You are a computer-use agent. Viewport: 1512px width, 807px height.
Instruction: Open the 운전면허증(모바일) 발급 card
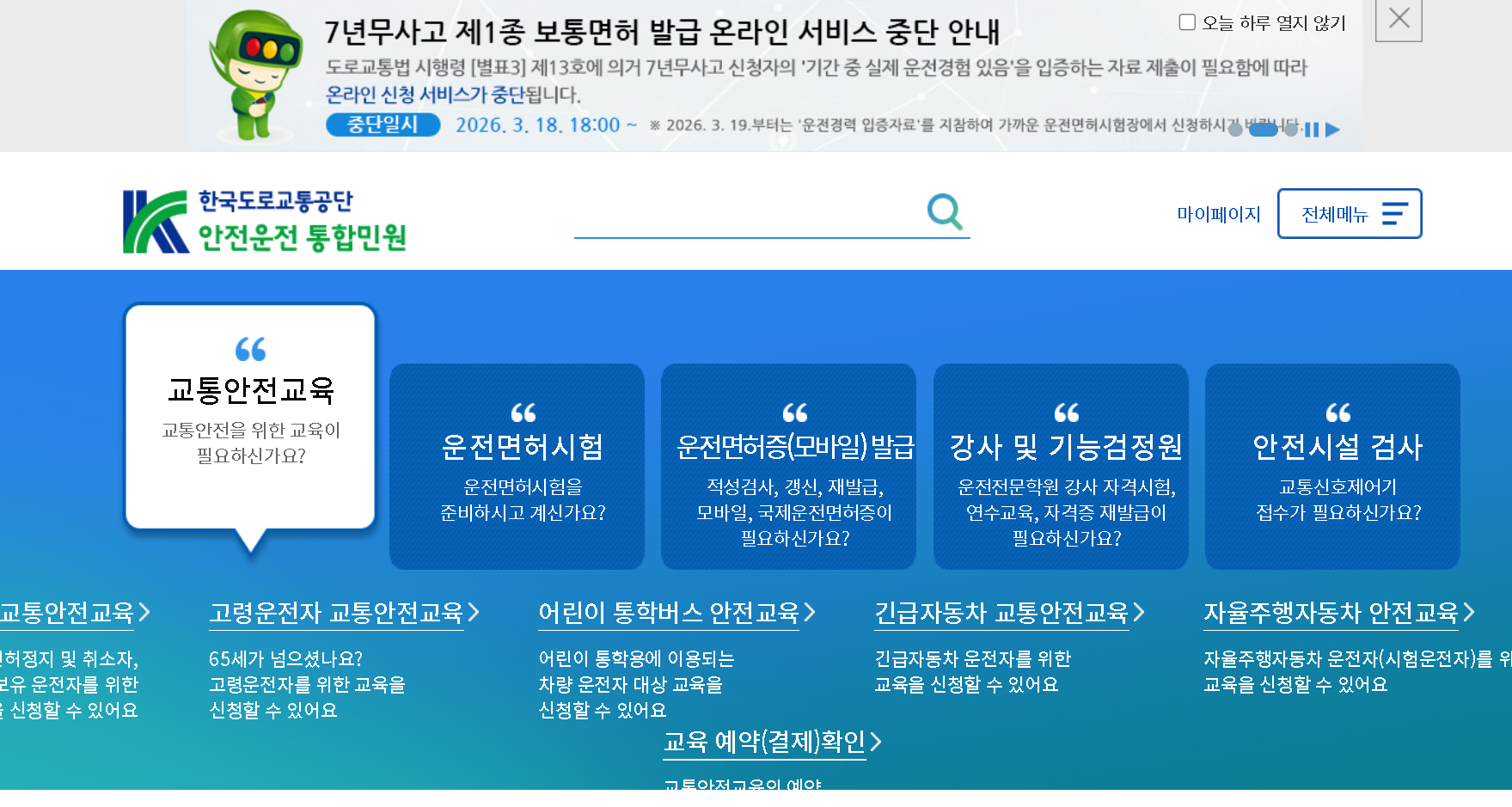pyautogui.click(x=788, y=466)
